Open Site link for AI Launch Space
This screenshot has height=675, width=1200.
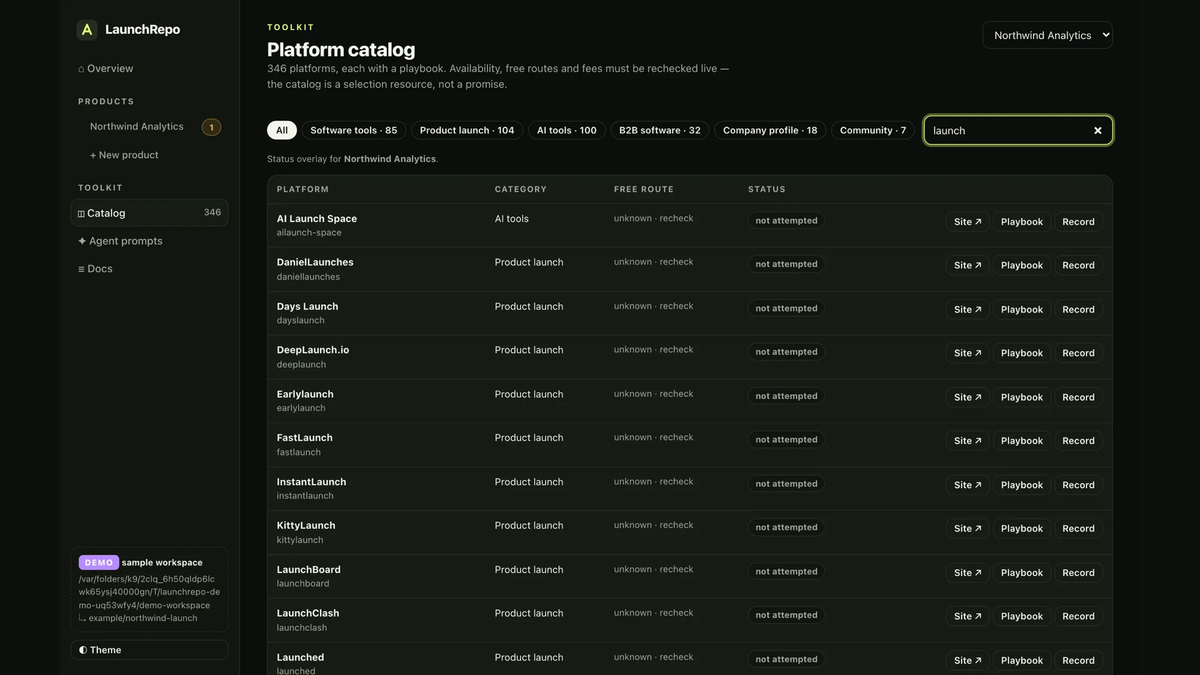pyautogui.click(x=968, y=222)
